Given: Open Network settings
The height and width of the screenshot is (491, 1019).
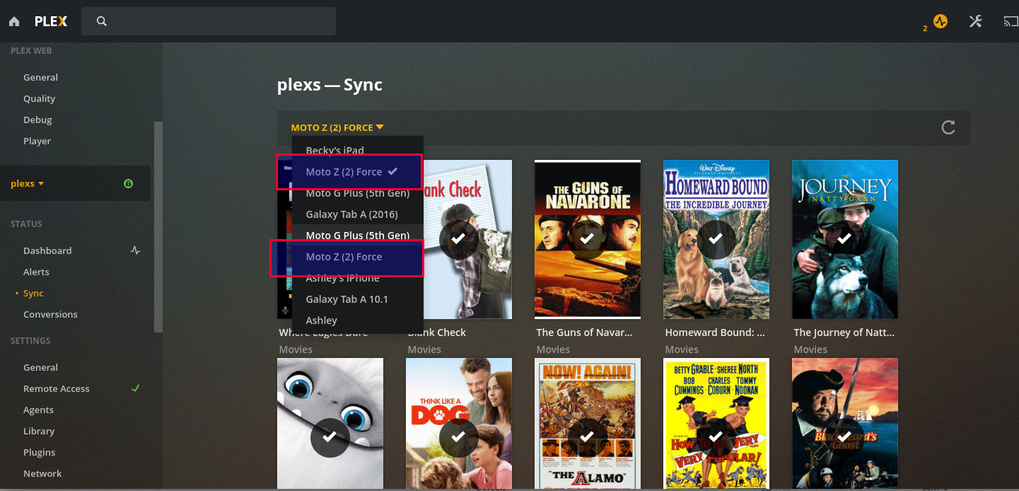Looking at the screenshot, I should pos(42,473).
